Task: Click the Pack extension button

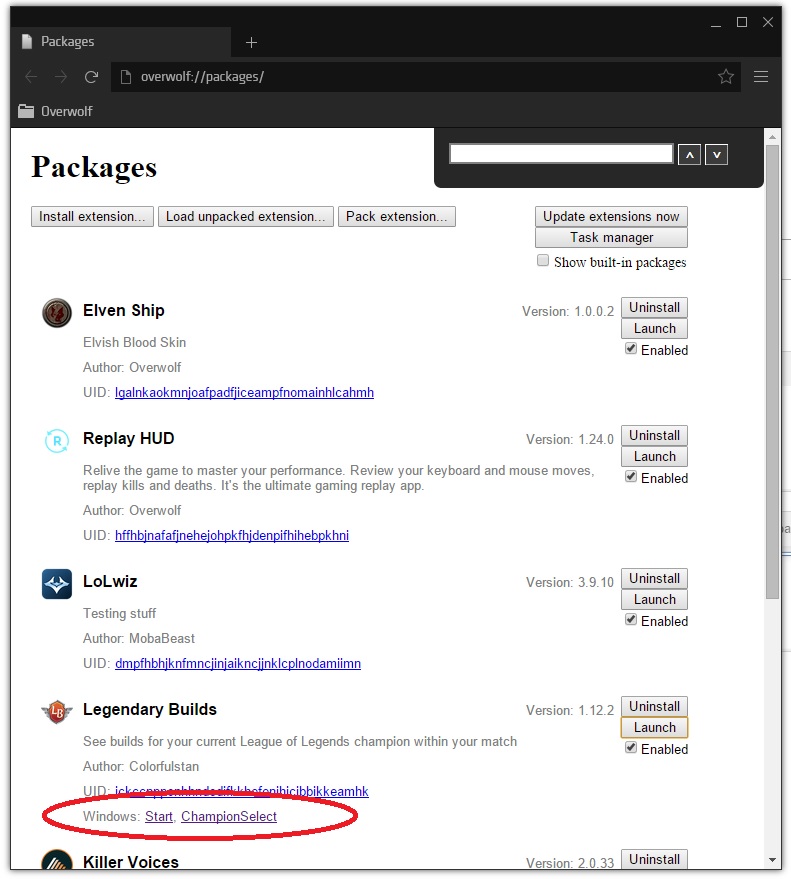Action: pyautogui.click(x=397, y=216)
